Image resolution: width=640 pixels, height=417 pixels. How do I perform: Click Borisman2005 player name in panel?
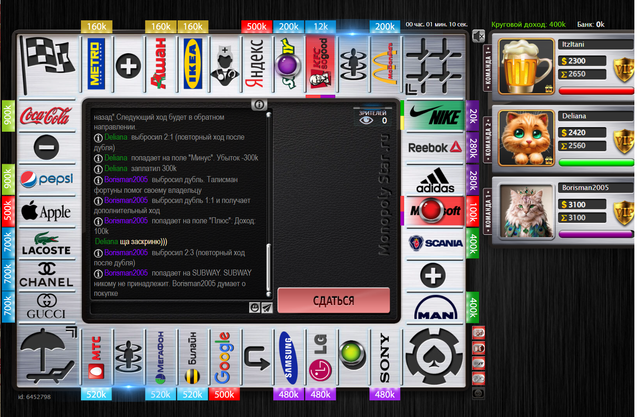point(585,188)
